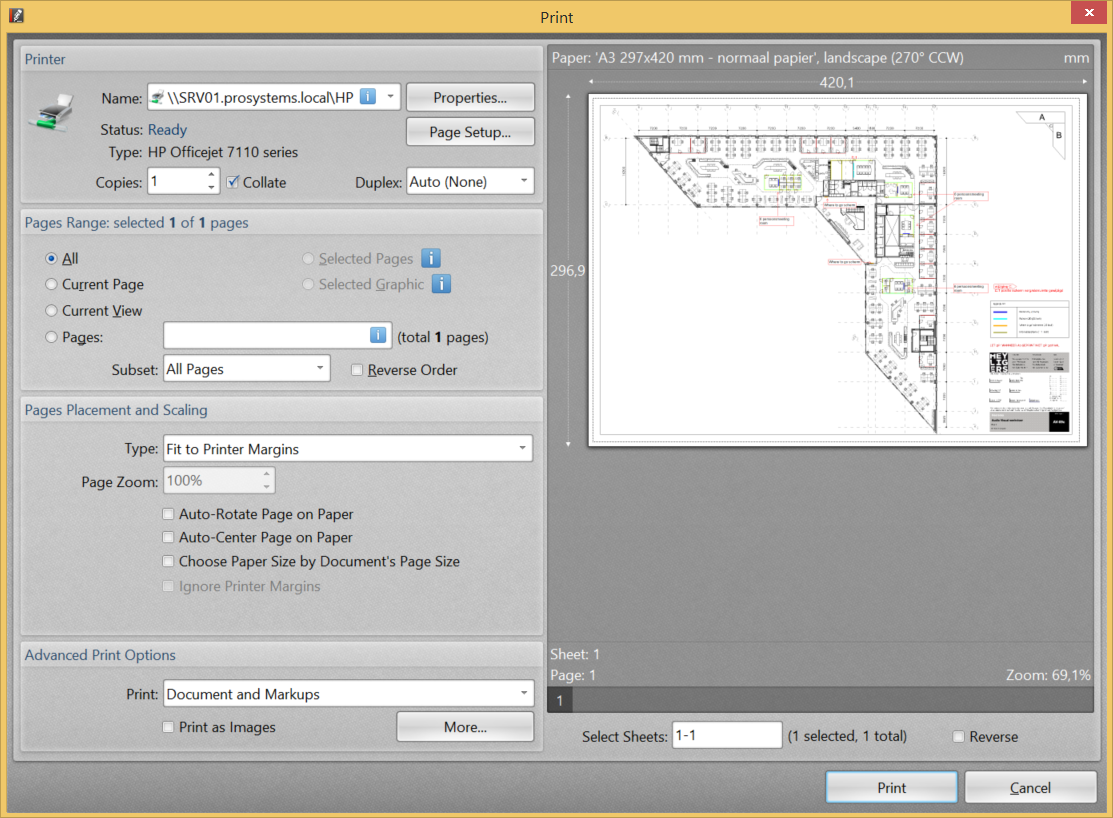
Task: Open printer Properties dialog
Action: pyautogui.click(x=470, y=97)
